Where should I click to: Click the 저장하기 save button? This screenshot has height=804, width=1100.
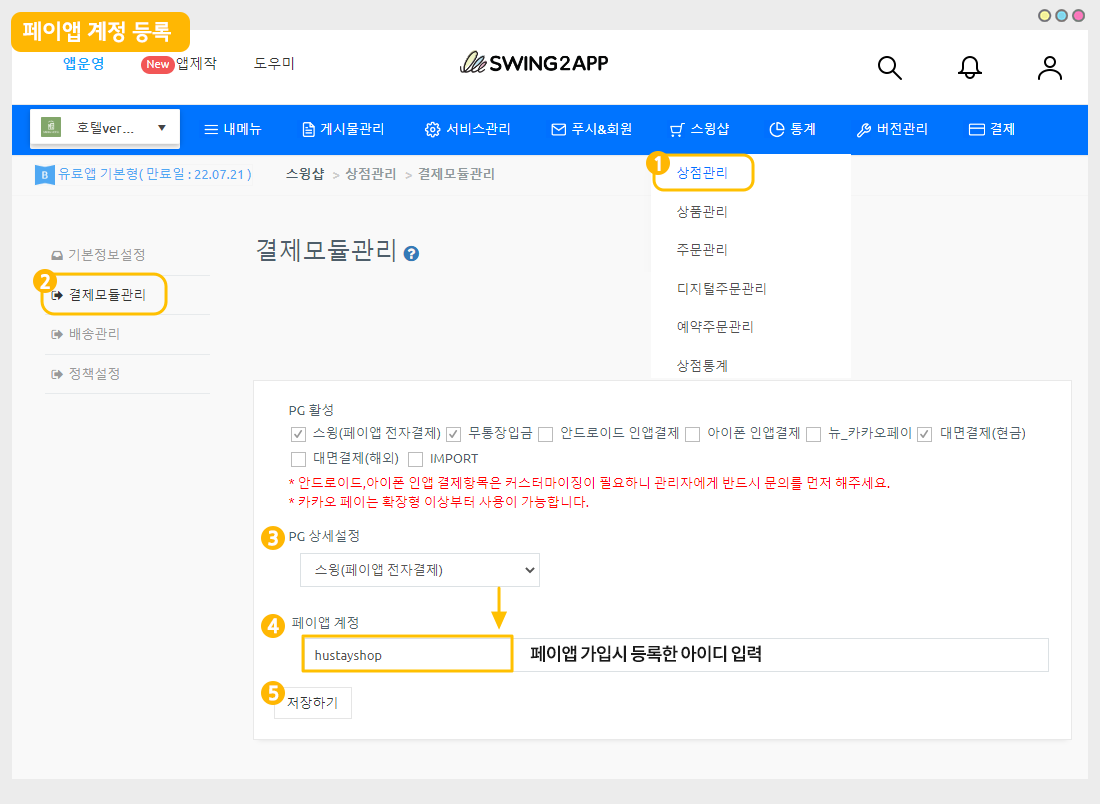click(312, 703)
